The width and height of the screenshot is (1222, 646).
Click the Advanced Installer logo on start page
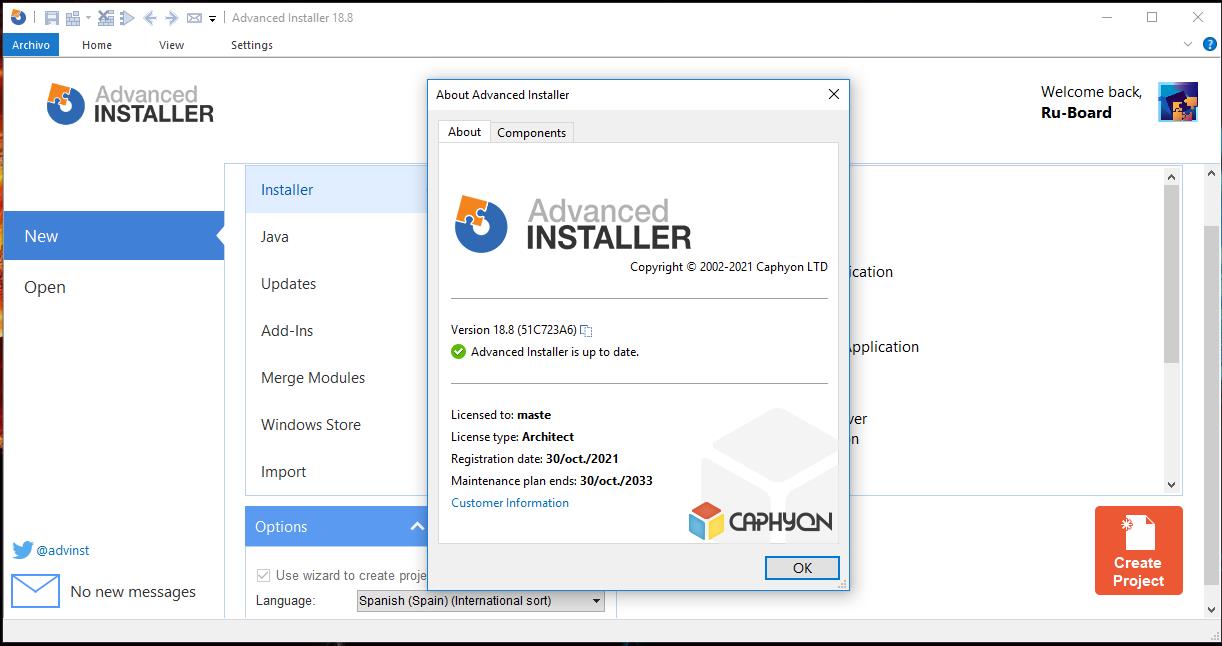(130, 104)
